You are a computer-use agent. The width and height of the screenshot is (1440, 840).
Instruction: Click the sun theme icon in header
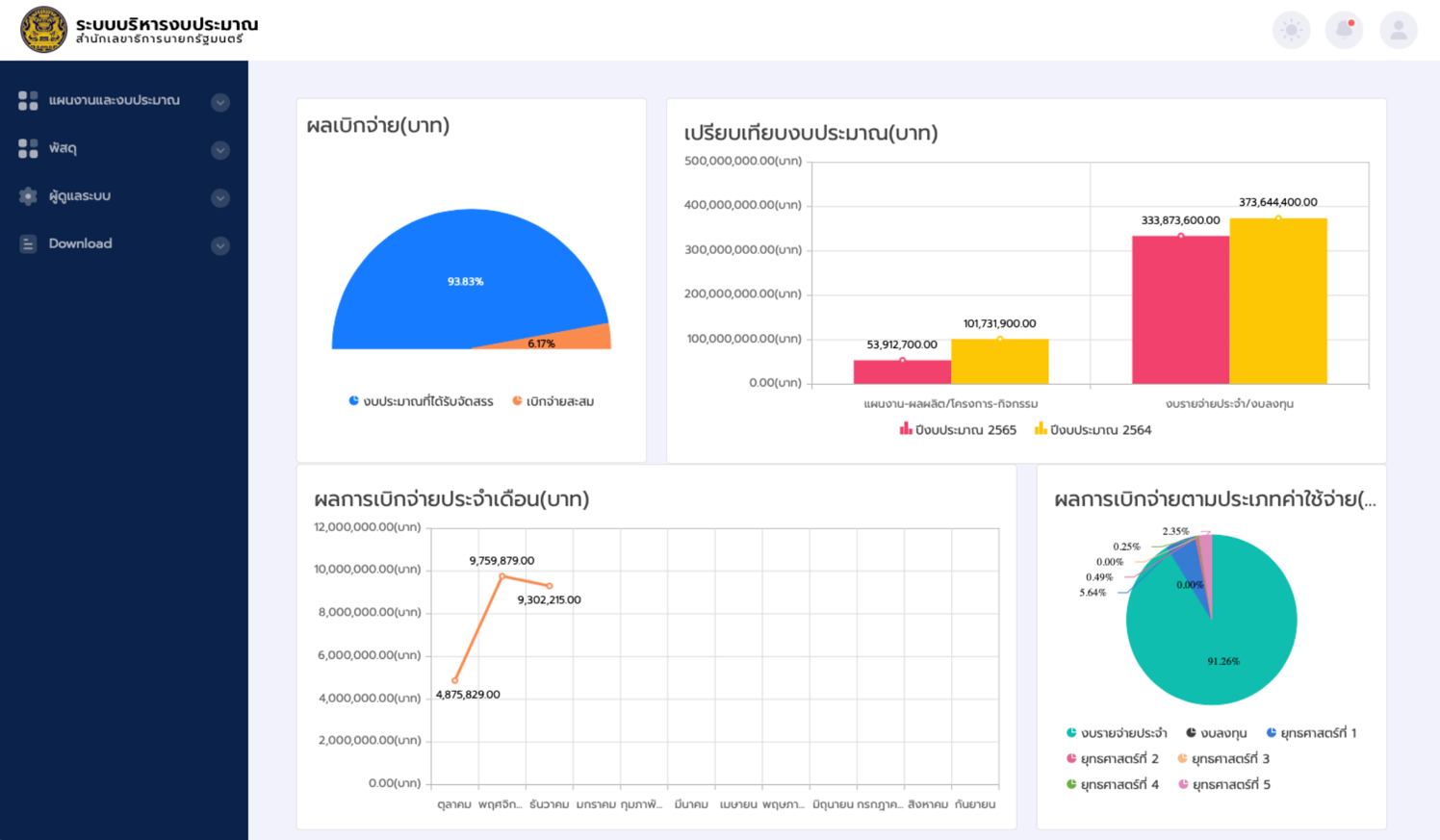click(1291, 30)
